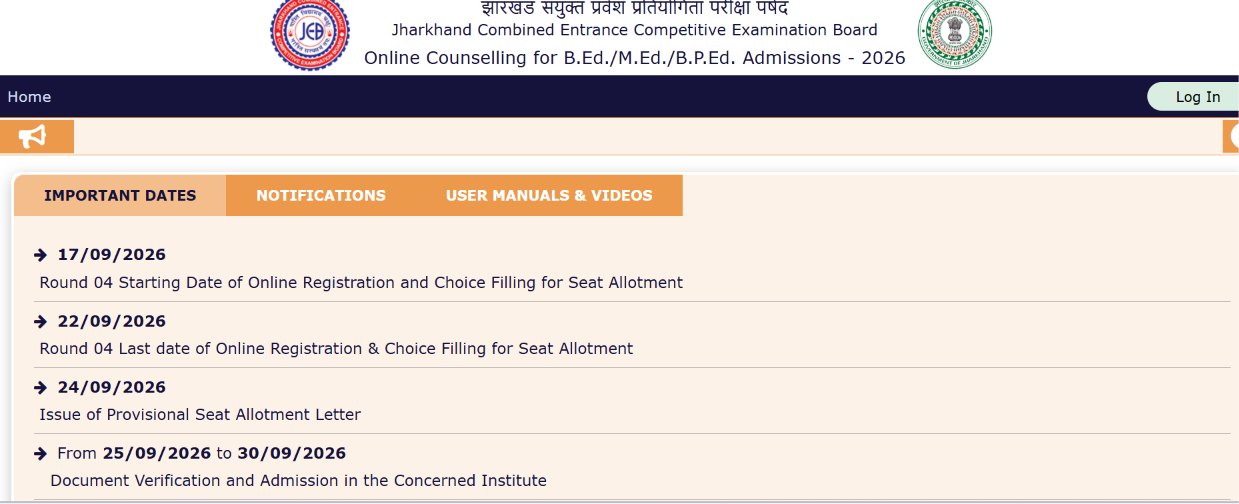
Task: Open the User Manuals & Videos tab
Action: pos(549,195)
